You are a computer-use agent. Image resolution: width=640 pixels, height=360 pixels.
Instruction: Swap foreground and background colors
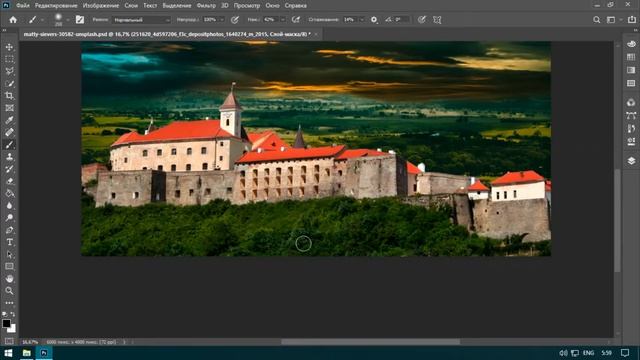13,314
